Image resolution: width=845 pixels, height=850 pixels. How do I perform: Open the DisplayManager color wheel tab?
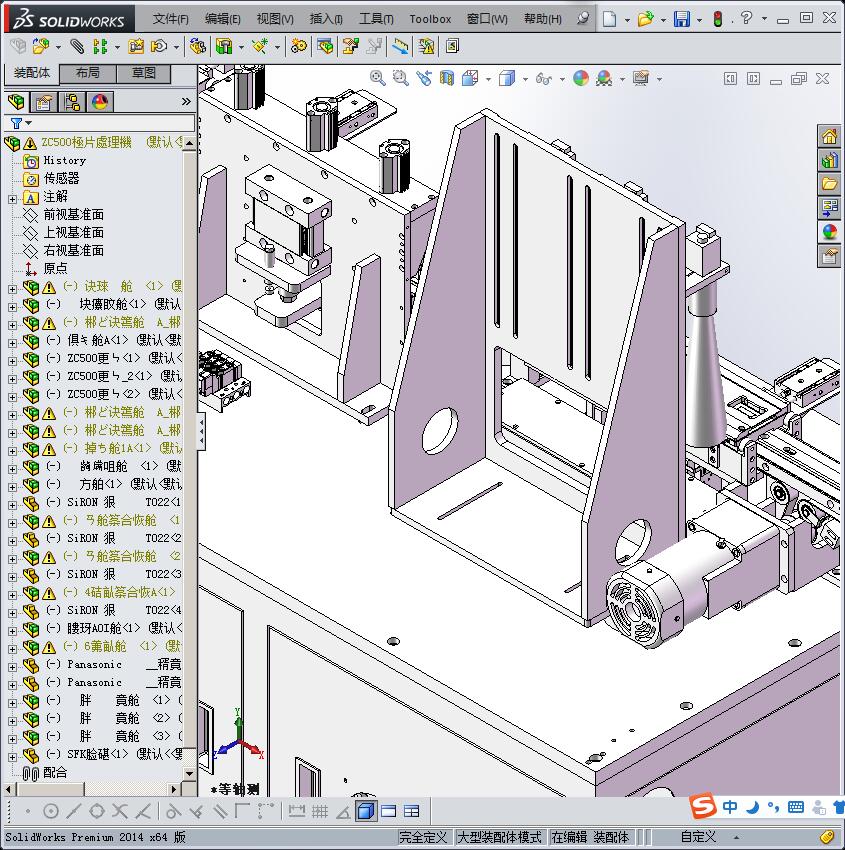coord(99,102)
